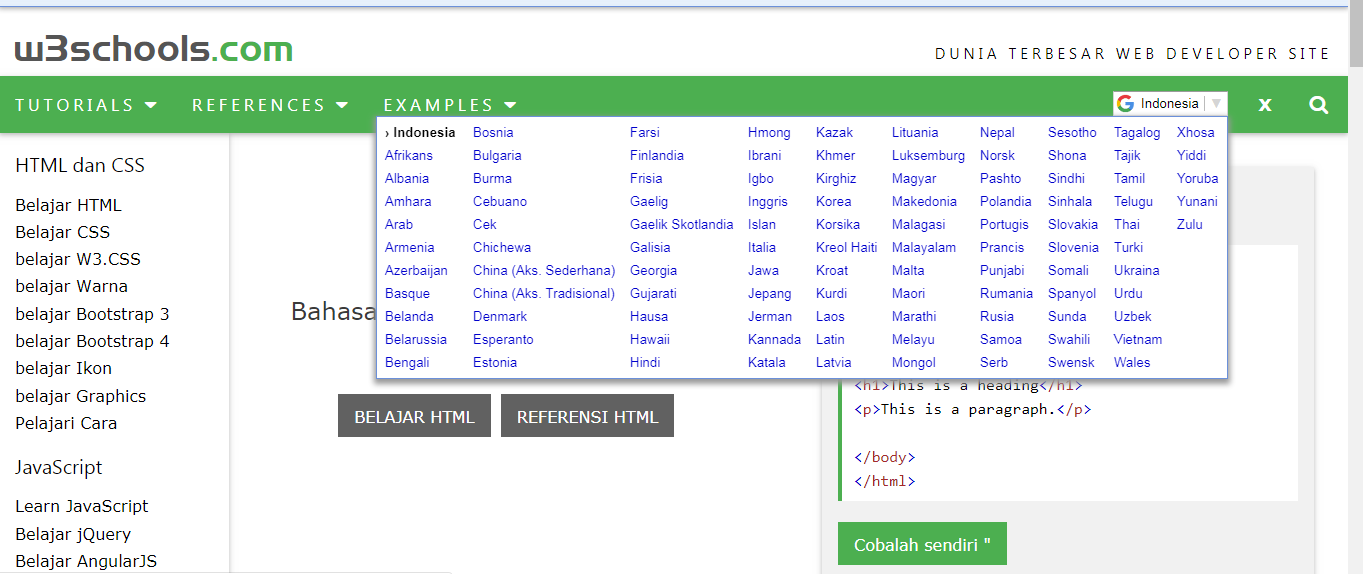1363x574 pixels.
Task: Choose Jerman in language list
Action: (x=769, y=316)
